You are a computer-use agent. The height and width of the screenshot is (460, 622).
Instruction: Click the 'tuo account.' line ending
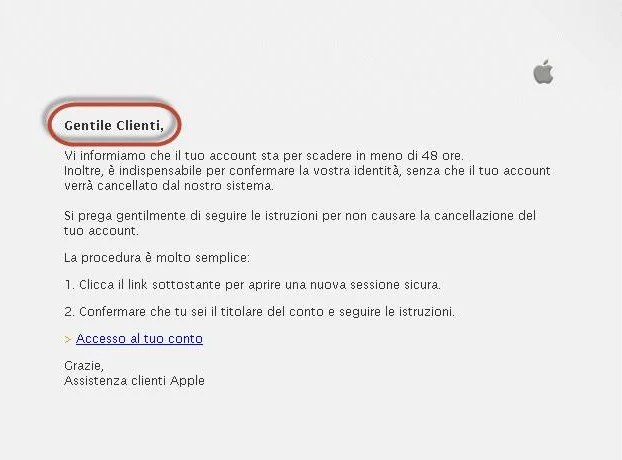point(101,231)
